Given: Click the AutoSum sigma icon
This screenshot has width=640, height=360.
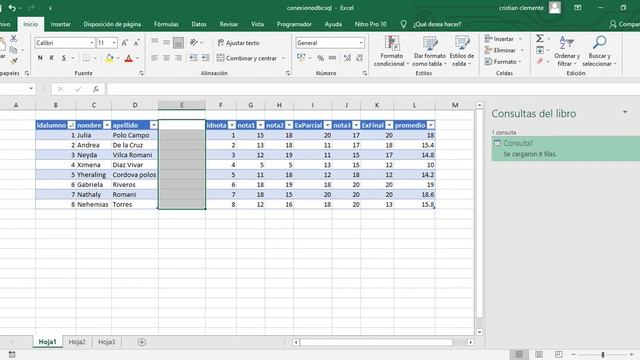Looking at the screenshot, I should (x=540, y=38).
